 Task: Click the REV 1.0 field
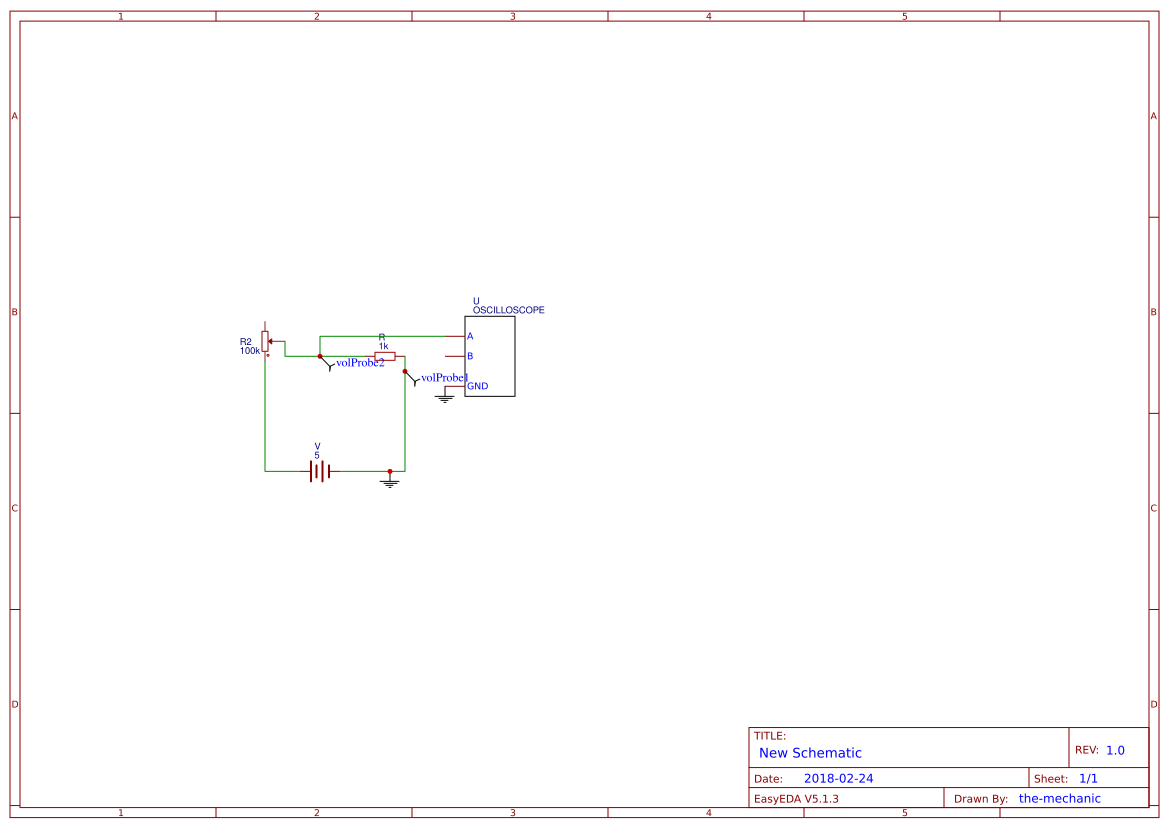1117,747
